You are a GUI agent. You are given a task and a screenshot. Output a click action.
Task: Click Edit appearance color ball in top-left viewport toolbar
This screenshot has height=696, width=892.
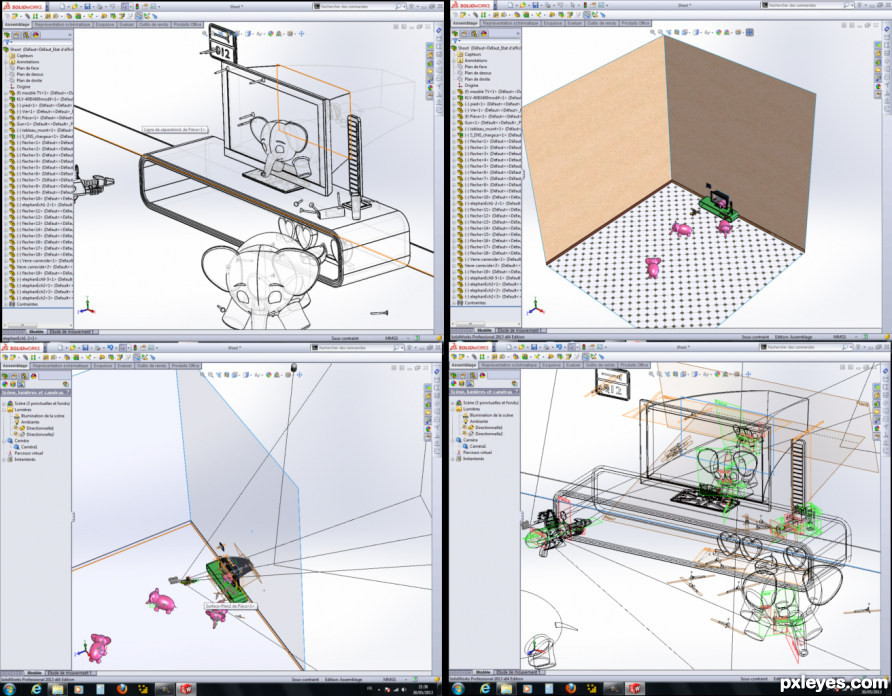click(x=271, y=34)
